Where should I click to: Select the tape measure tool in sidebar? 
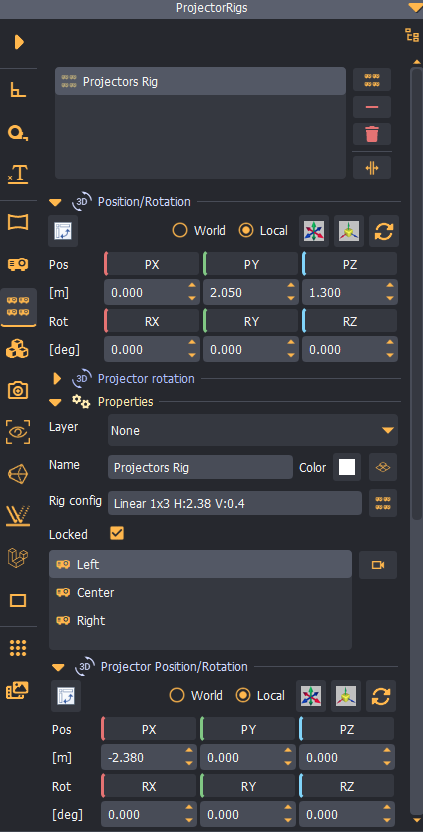(x=19, y=132)
